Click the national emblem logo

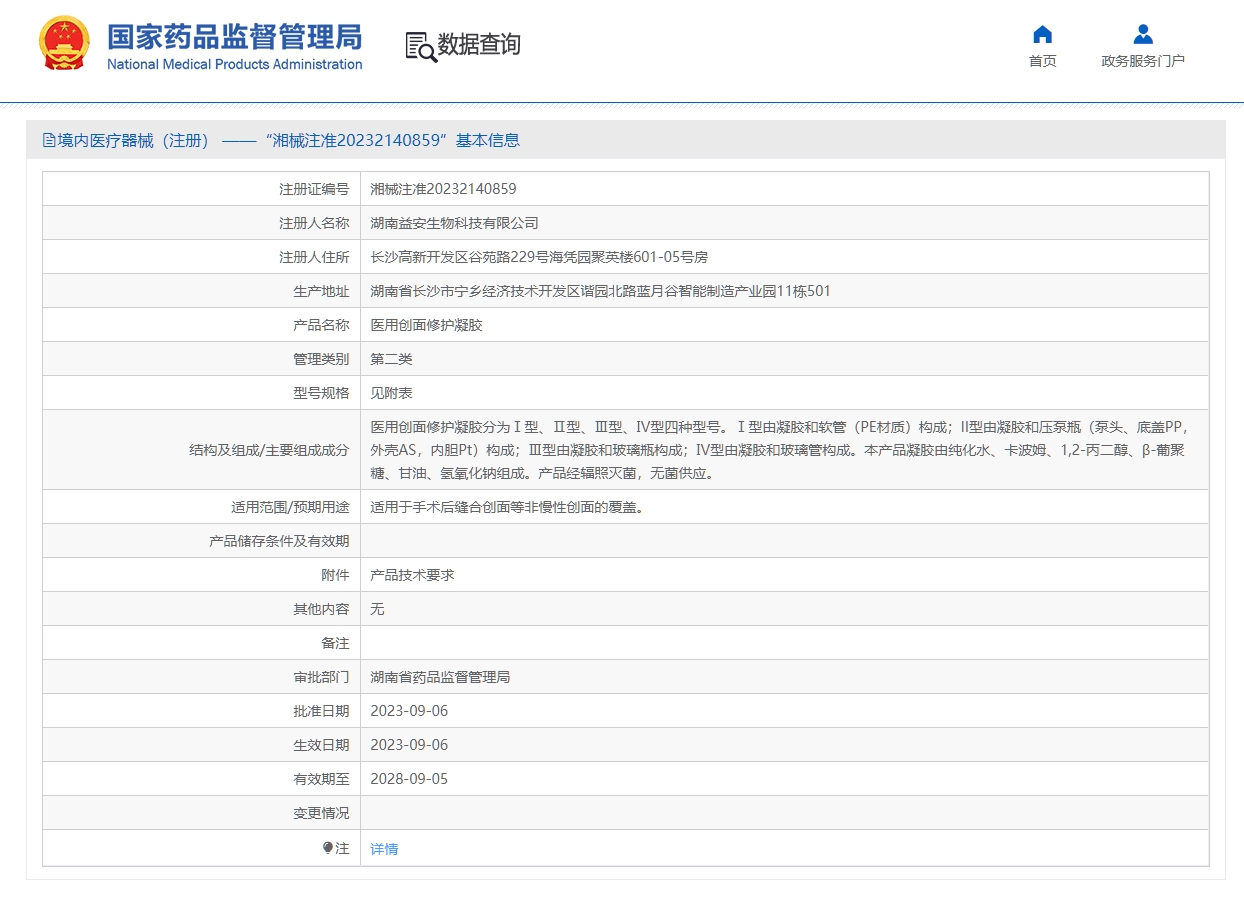click(64, 44)
